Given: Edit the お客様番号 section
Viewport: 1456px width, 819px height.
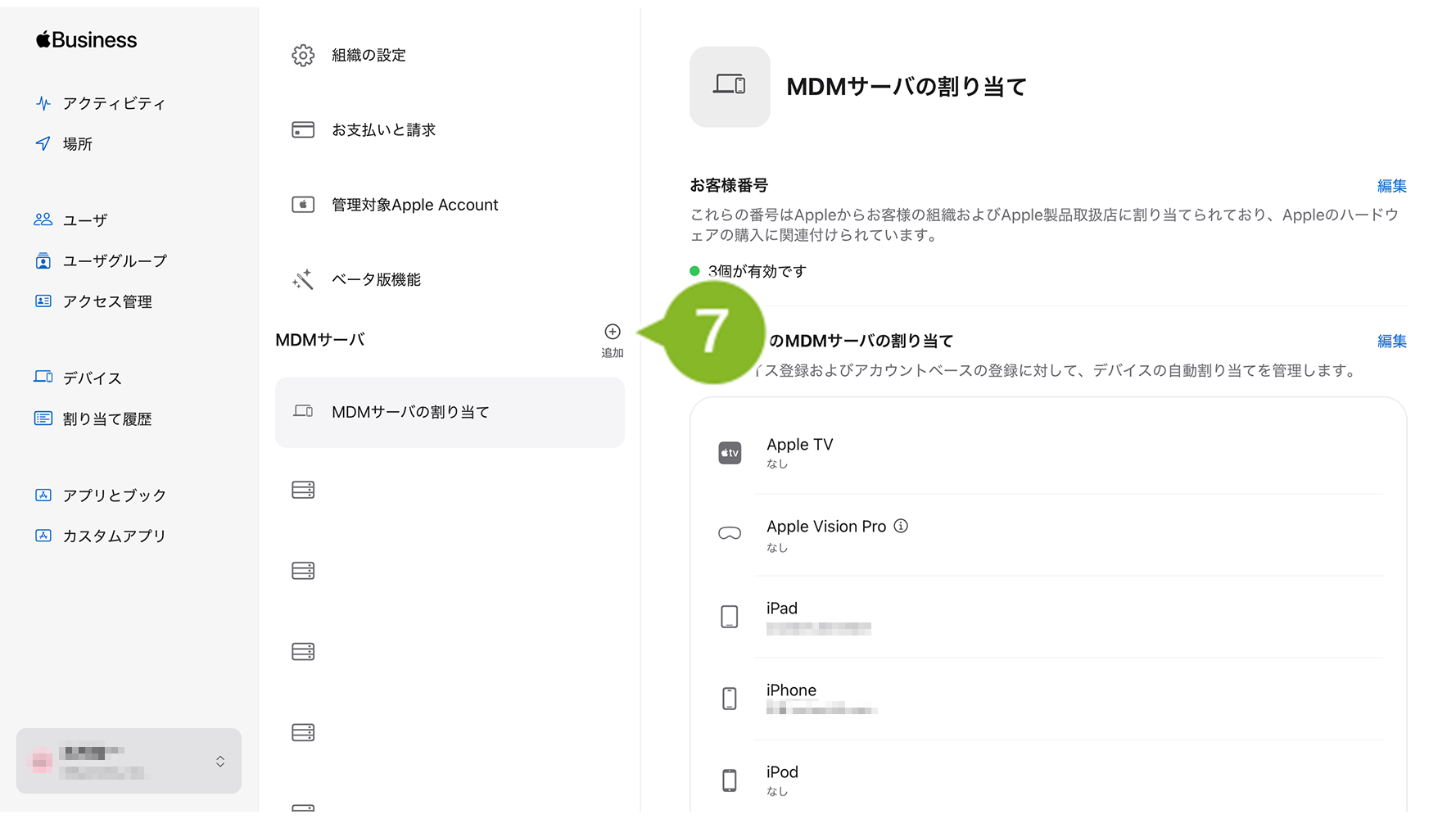Looking at the screenshot, I should pyautogui.click(x=1391, y=186).
